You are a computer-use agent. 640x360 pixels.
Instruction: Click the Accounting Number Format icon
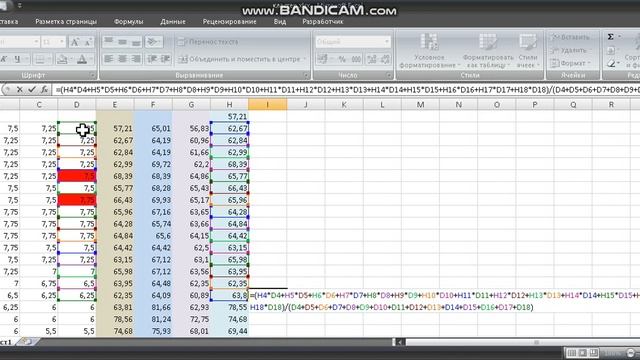322,60
